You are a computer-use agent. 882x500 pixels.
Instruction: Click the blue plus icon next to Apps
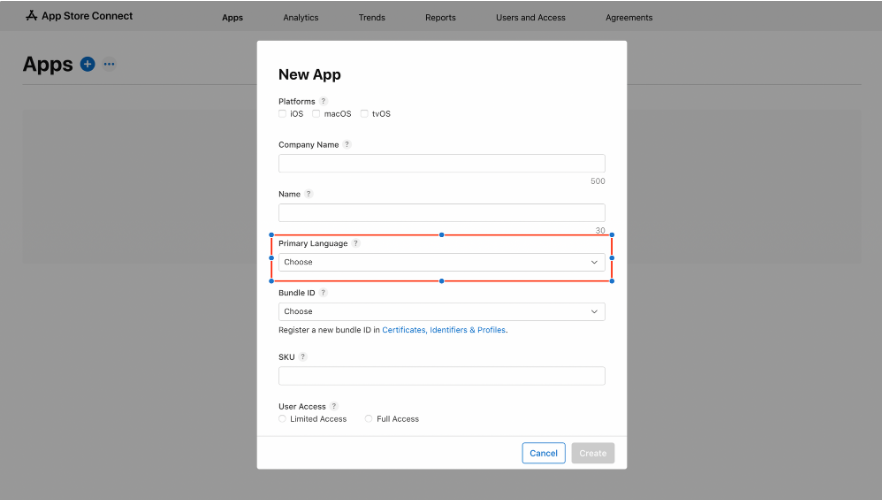click(x=88, y=64)
